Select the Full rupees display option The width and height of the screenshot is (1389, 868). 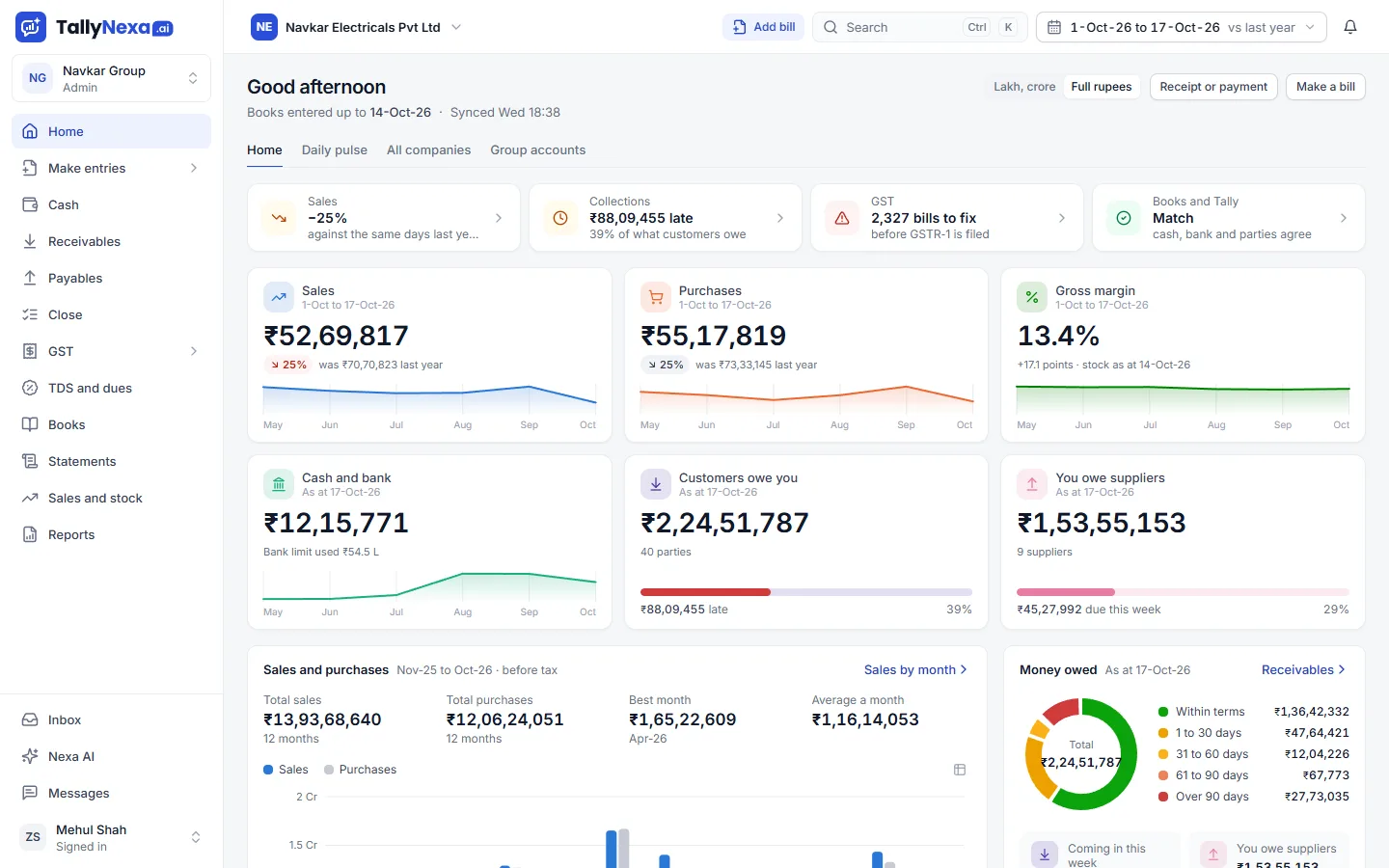pyautogui.click(x=1102, y=87)
